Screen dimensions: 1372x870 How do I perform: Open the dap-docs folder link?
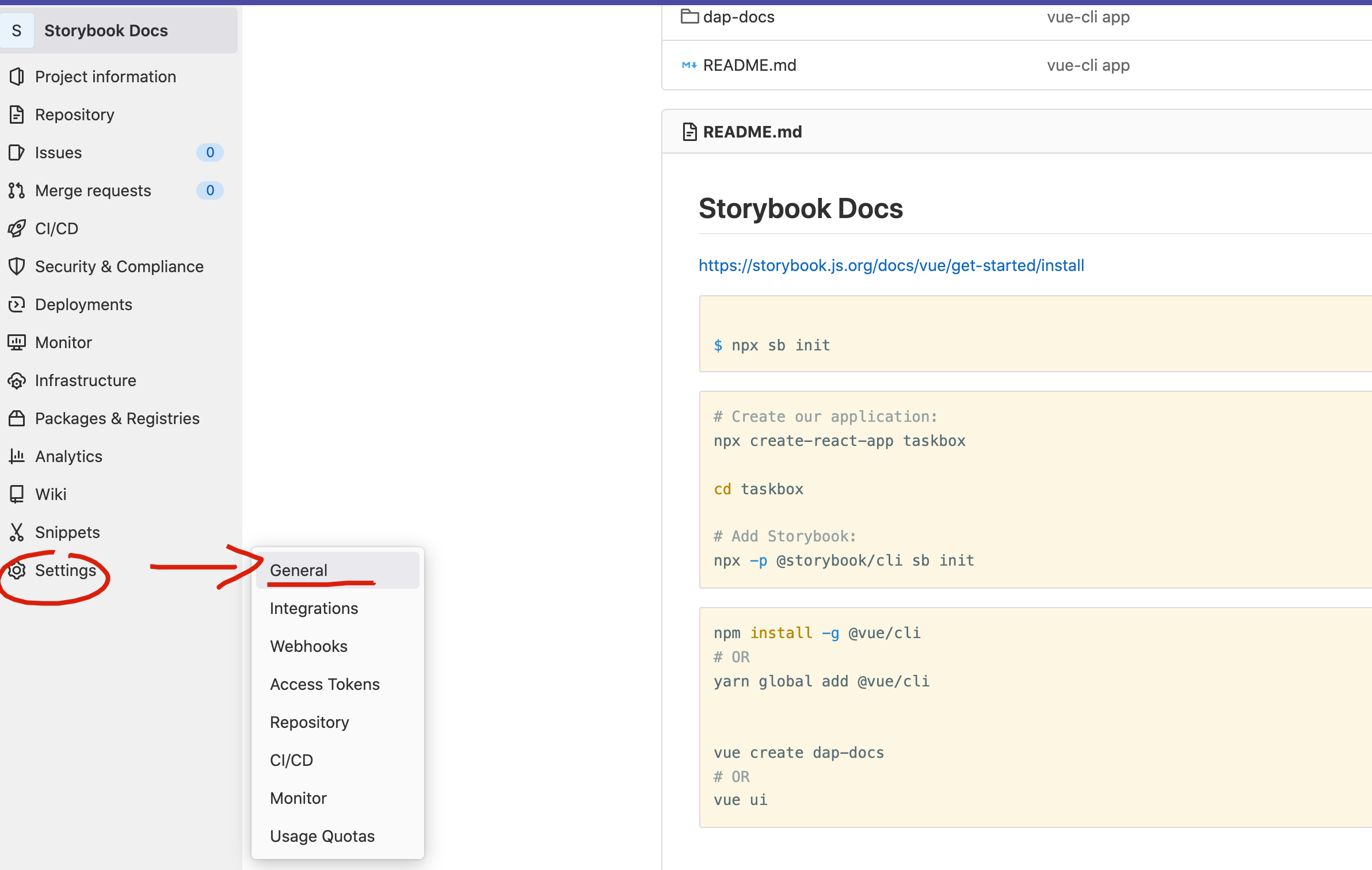[x=739, y=17]
